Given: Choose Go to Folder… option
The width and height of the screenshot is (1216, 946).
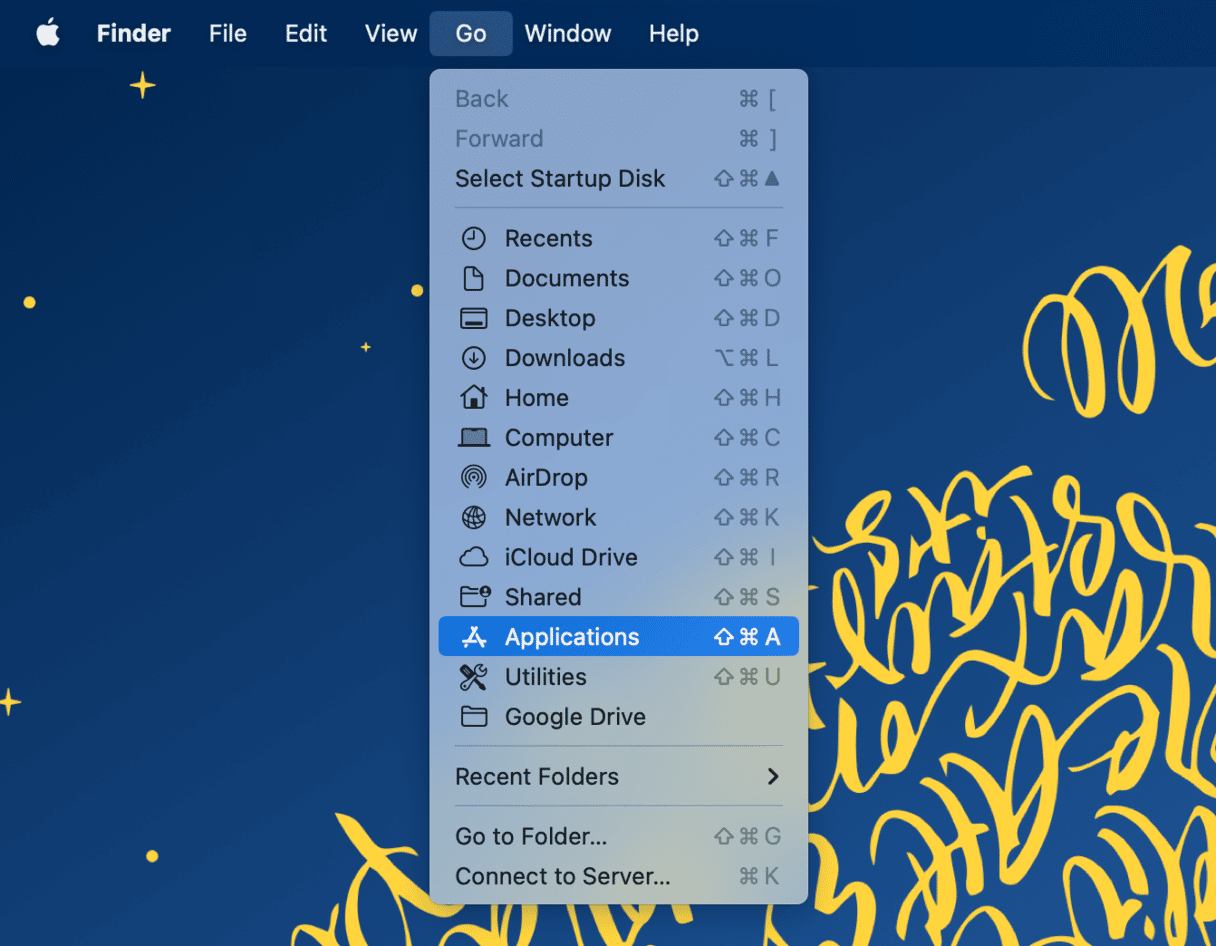Looking at the screenshot, I should [530, 836].
